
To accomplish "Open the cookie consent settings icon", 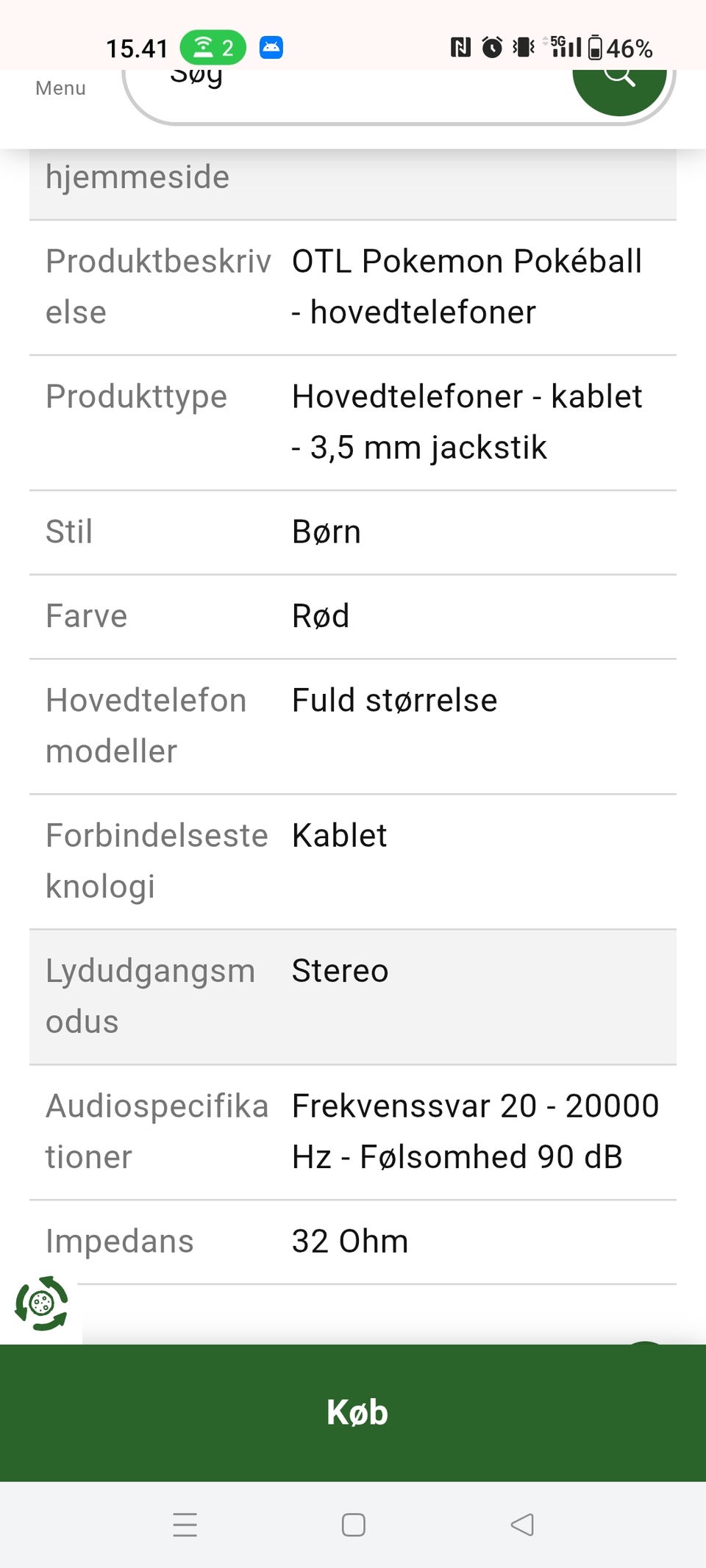I will (x=41, y=1303).
